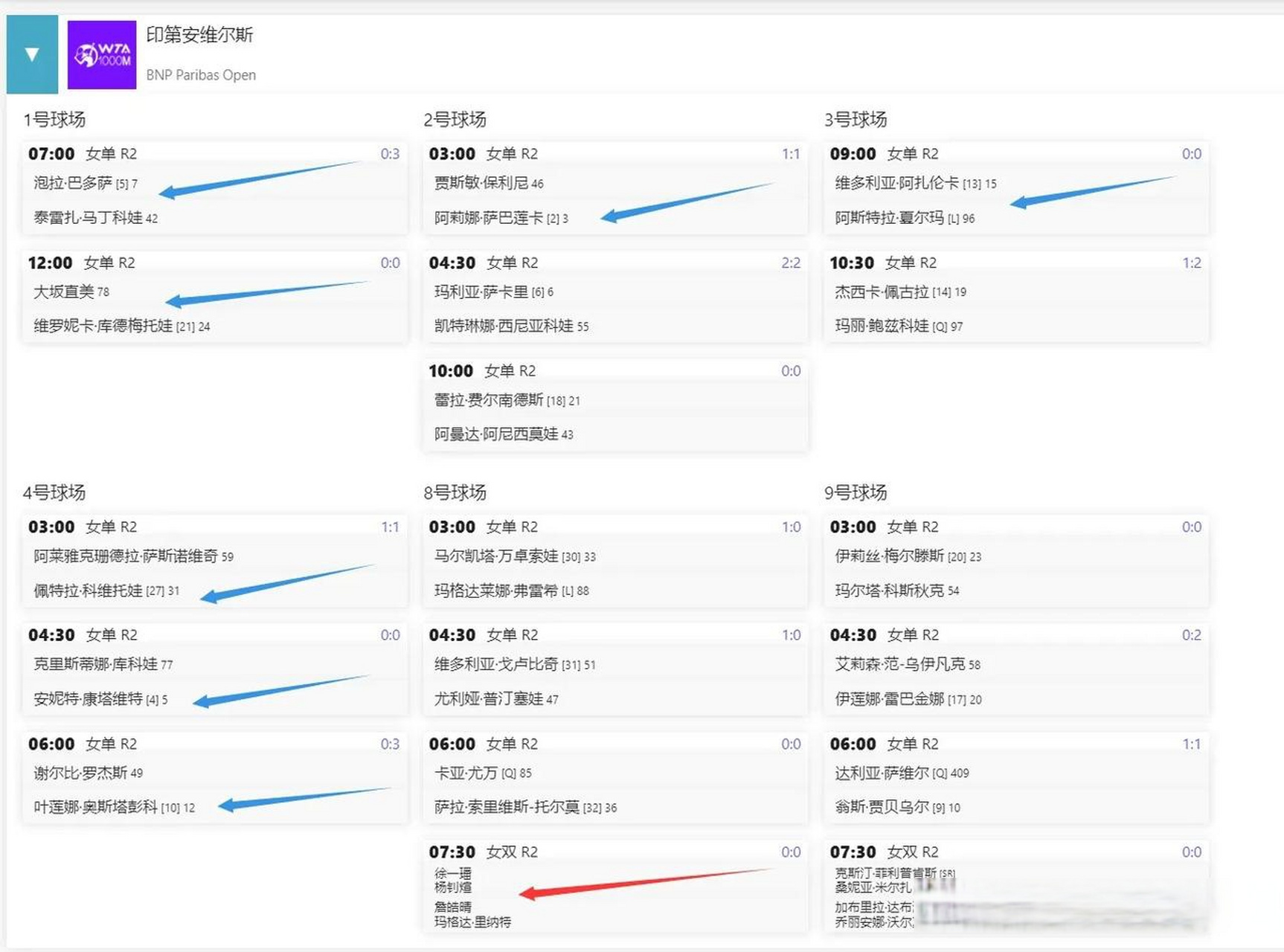This screenshot has width=1284, height=952.
Task: Select the 3号球场 court heading
Action: tap(856, 119)
